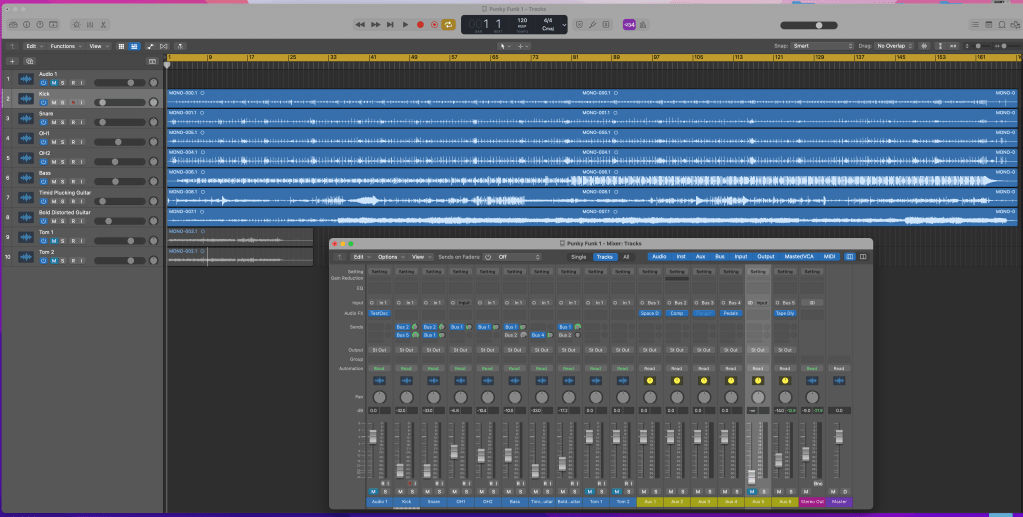
Task: Solo the Snare track in the track header
Action: tap(62, 122)
